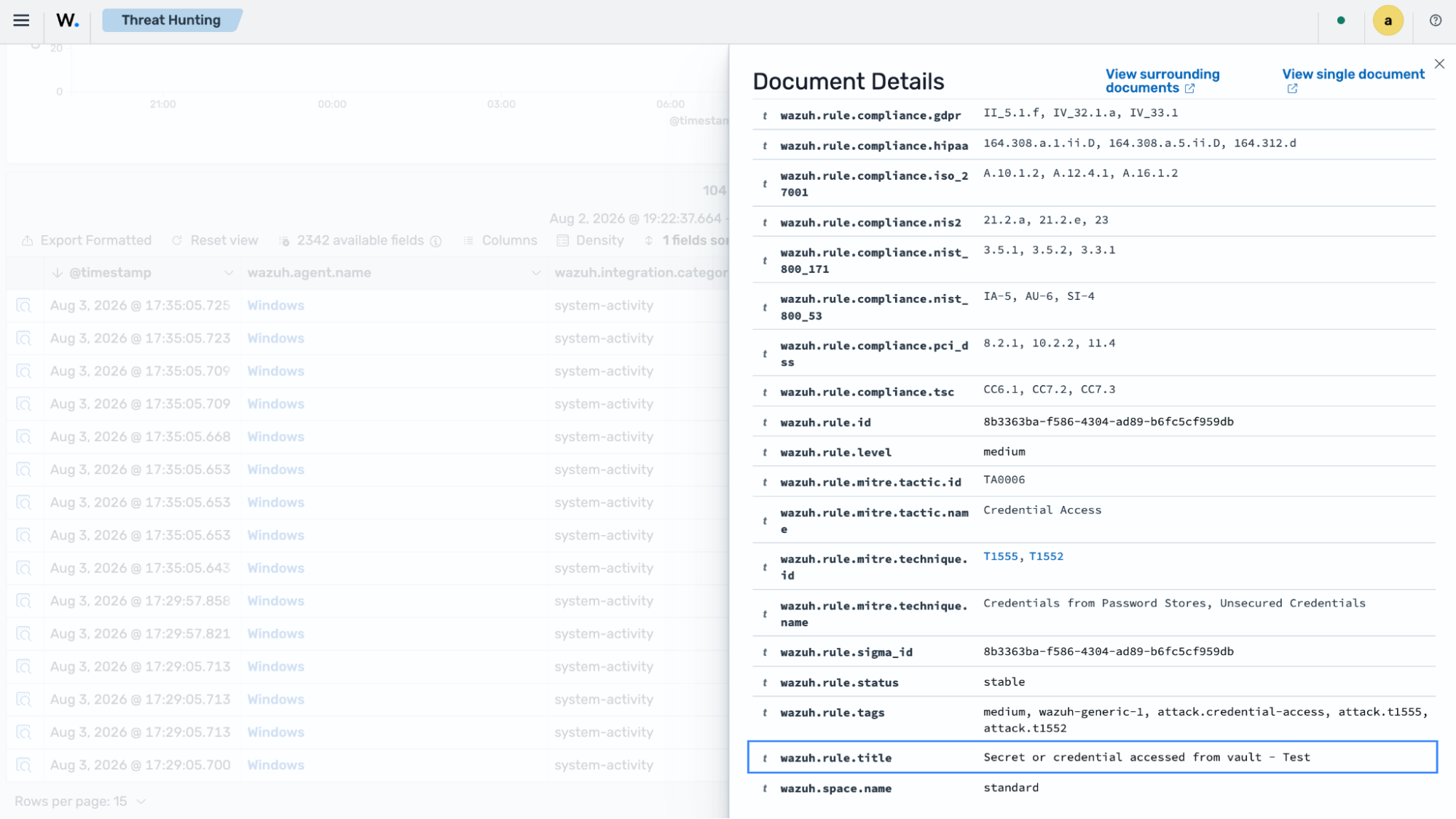Viewport: 1456px width, 819px height.
Task: Click the wazuh.integration.category column header
Action: [x=641, y=273]
